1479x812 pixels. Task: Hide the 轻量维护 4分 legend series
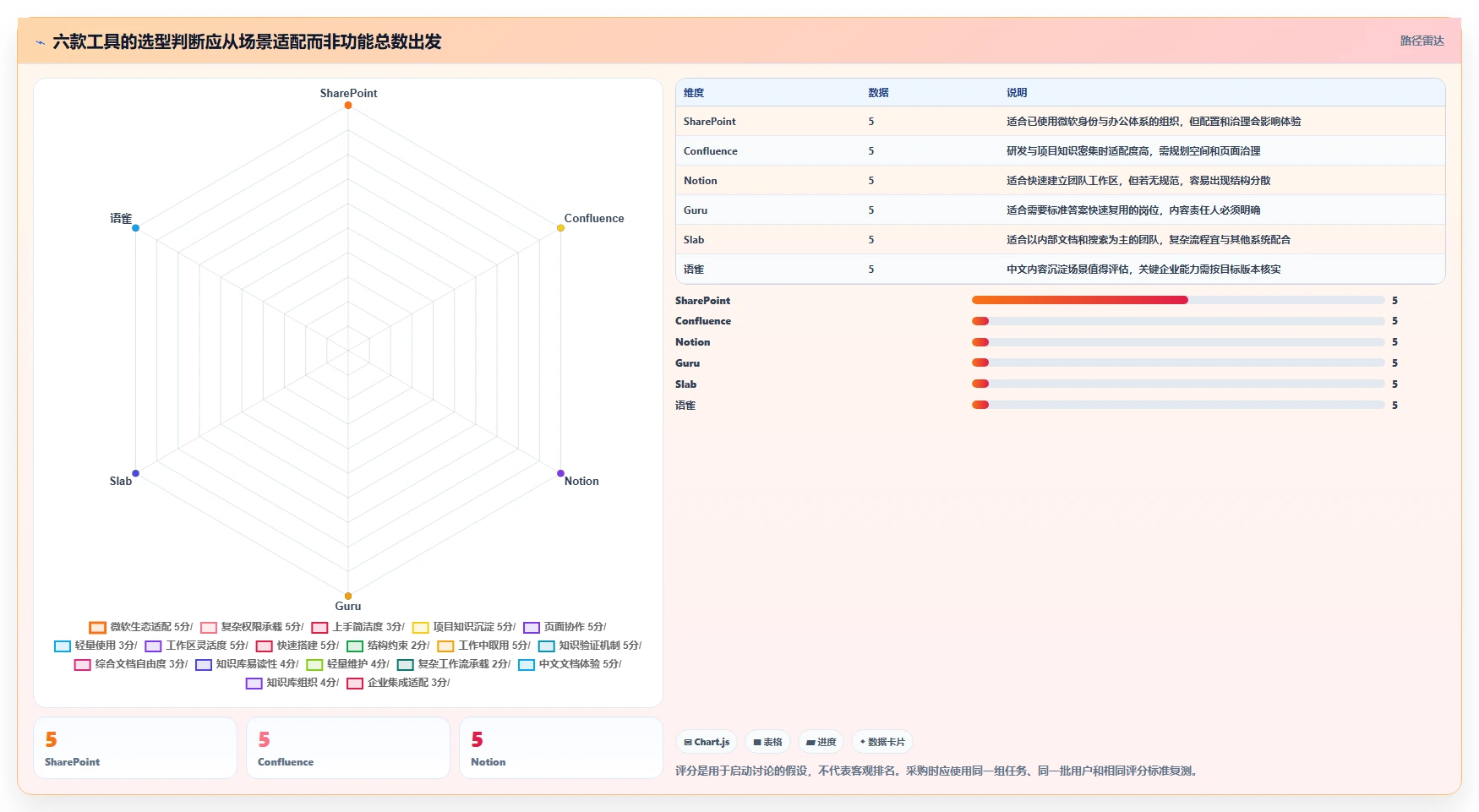pyautogui.click(x=347, y=664)
